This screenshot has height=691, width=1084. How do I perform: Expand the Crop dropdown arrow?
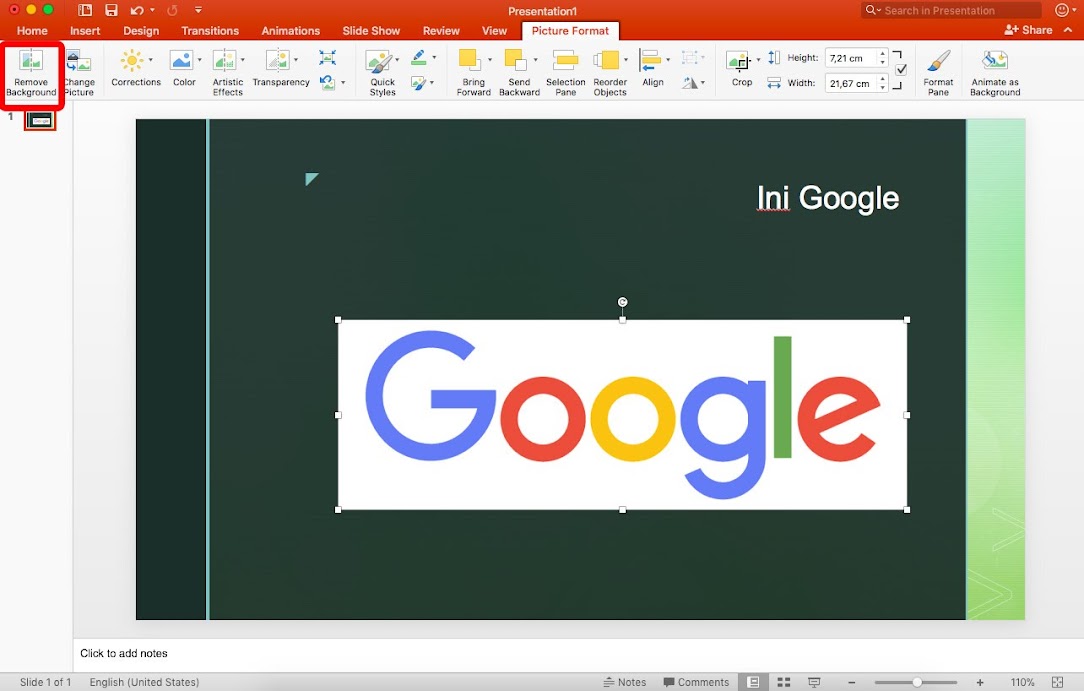pos(758,60)
